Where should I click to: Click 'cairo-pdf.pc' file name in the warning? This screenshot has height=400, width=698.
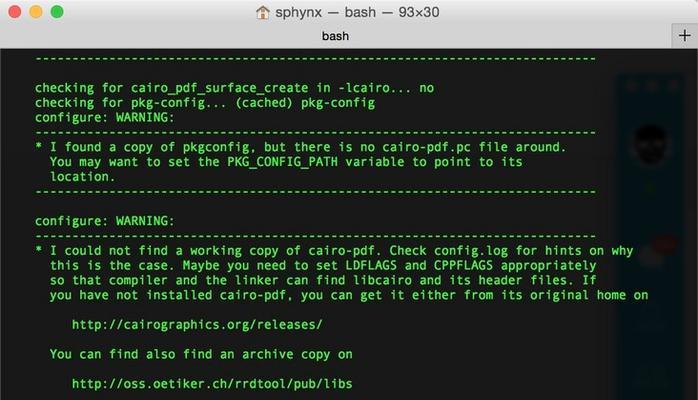pos(426,147)
